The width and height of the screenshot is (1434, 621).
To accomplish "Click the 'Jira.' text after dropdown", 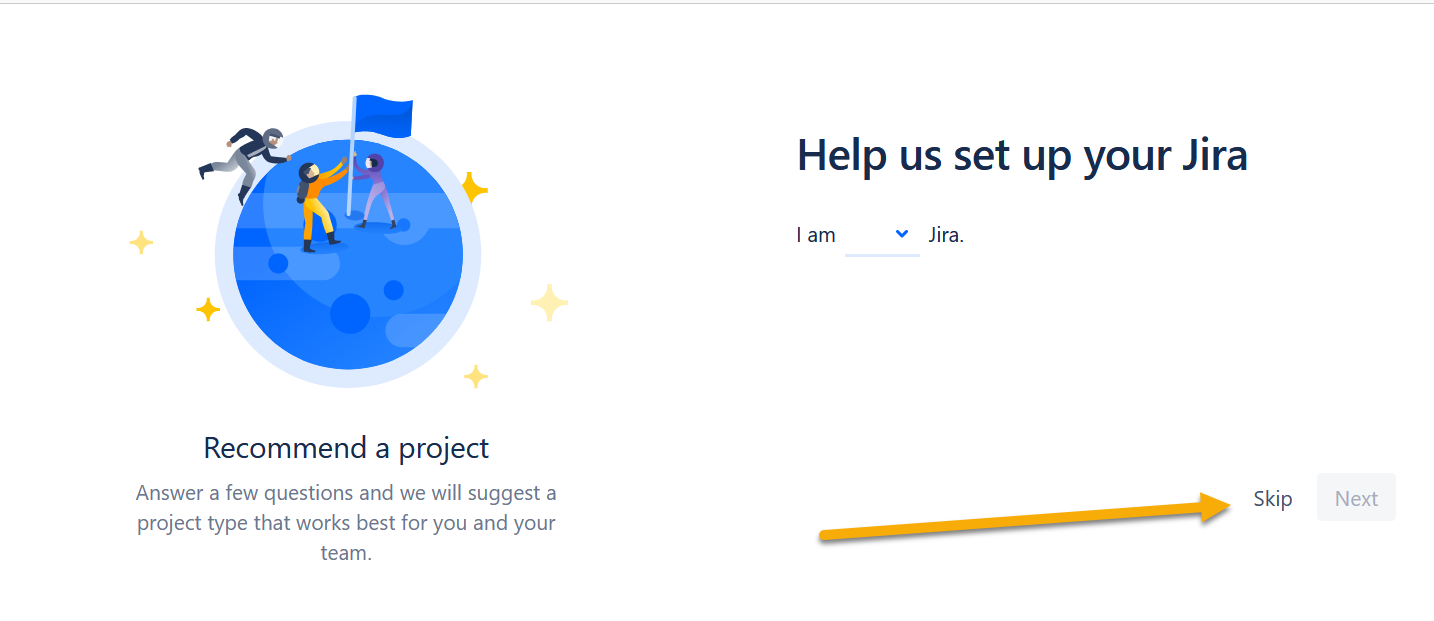I will [x=946, y=236].
